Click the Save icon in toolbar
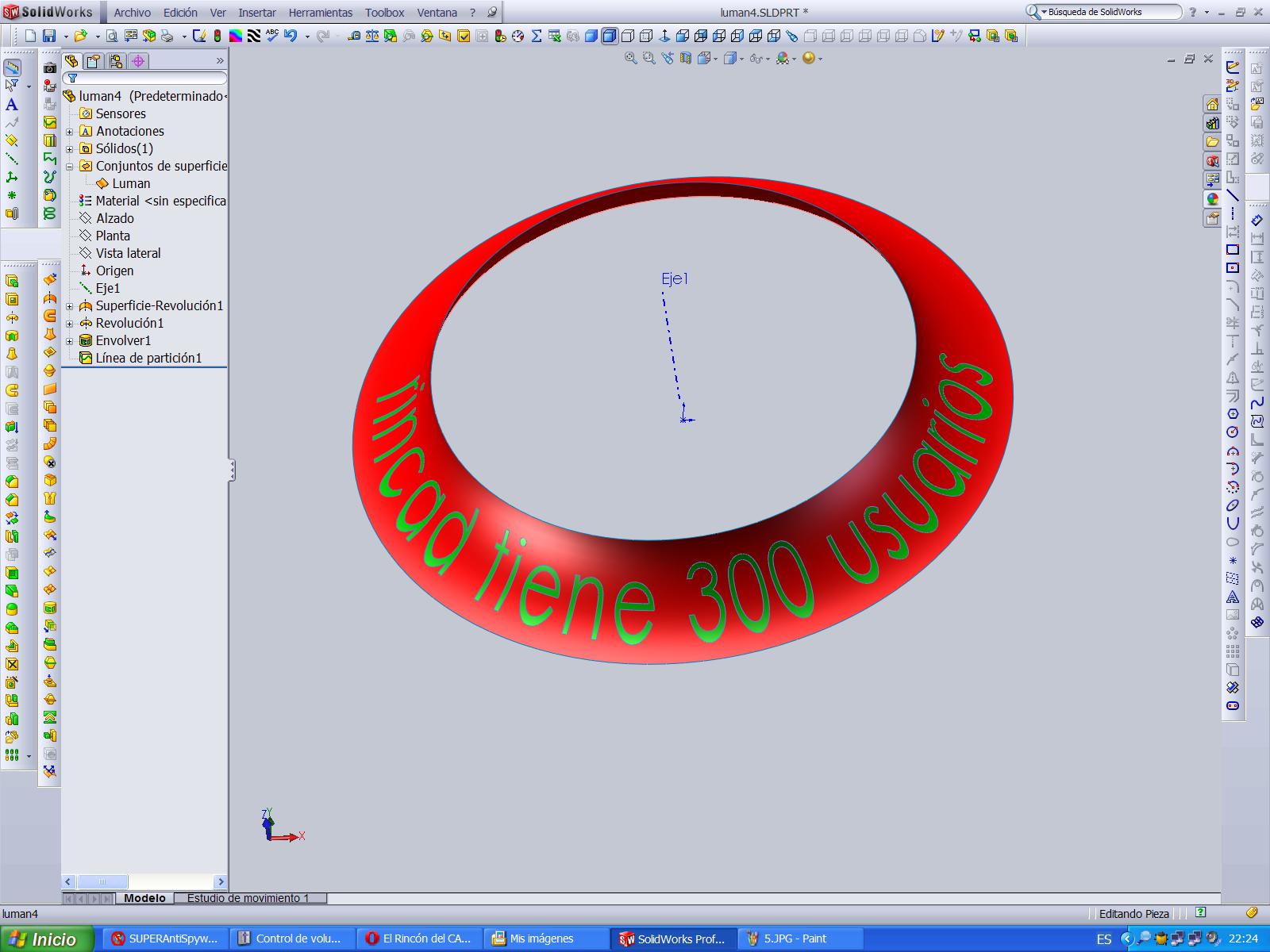 [49, 36]
